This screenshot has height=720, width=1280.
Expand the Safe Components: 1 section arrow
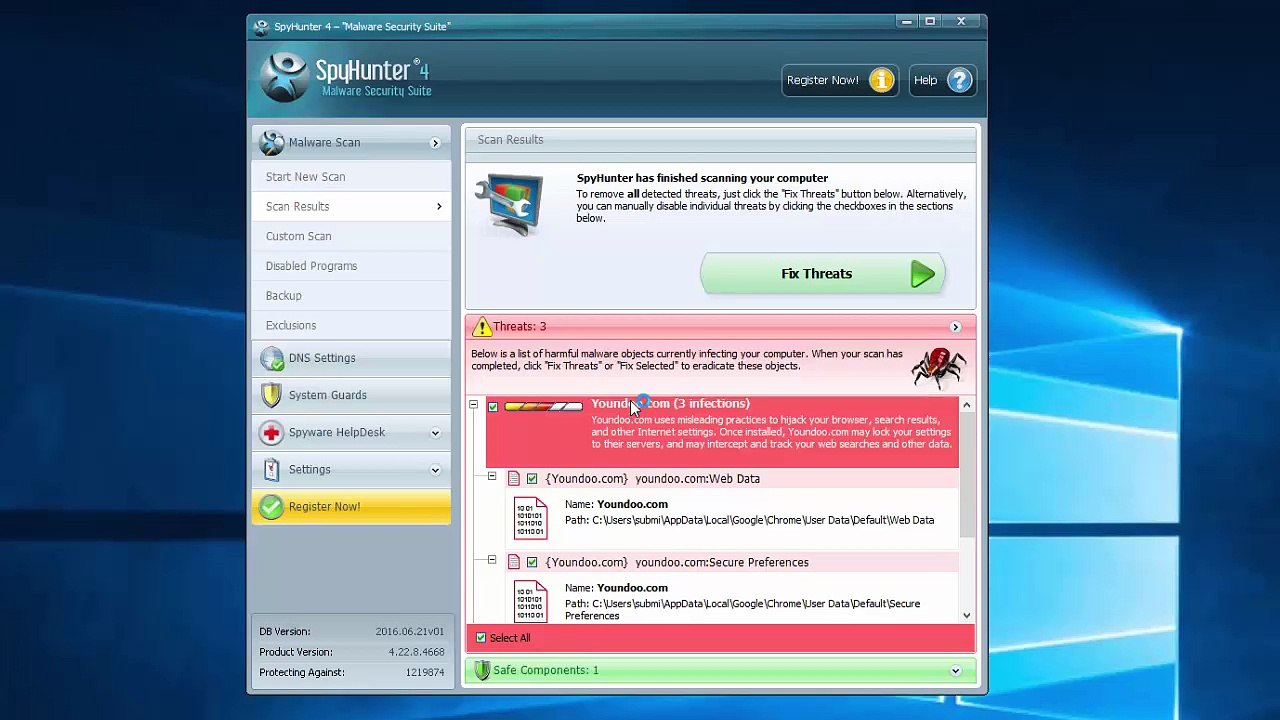click(x=955, y=671)
